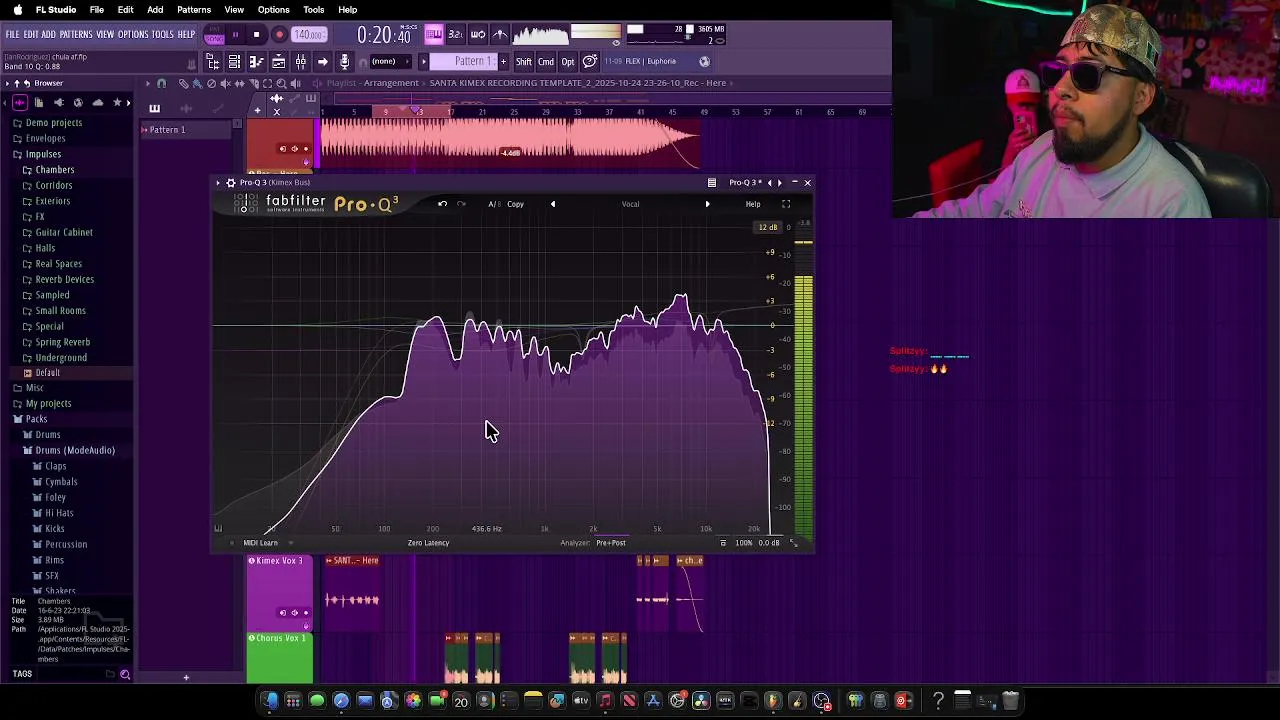Open Finder from the Dock
Screen dimensions: 1280x720
[270, 701]
